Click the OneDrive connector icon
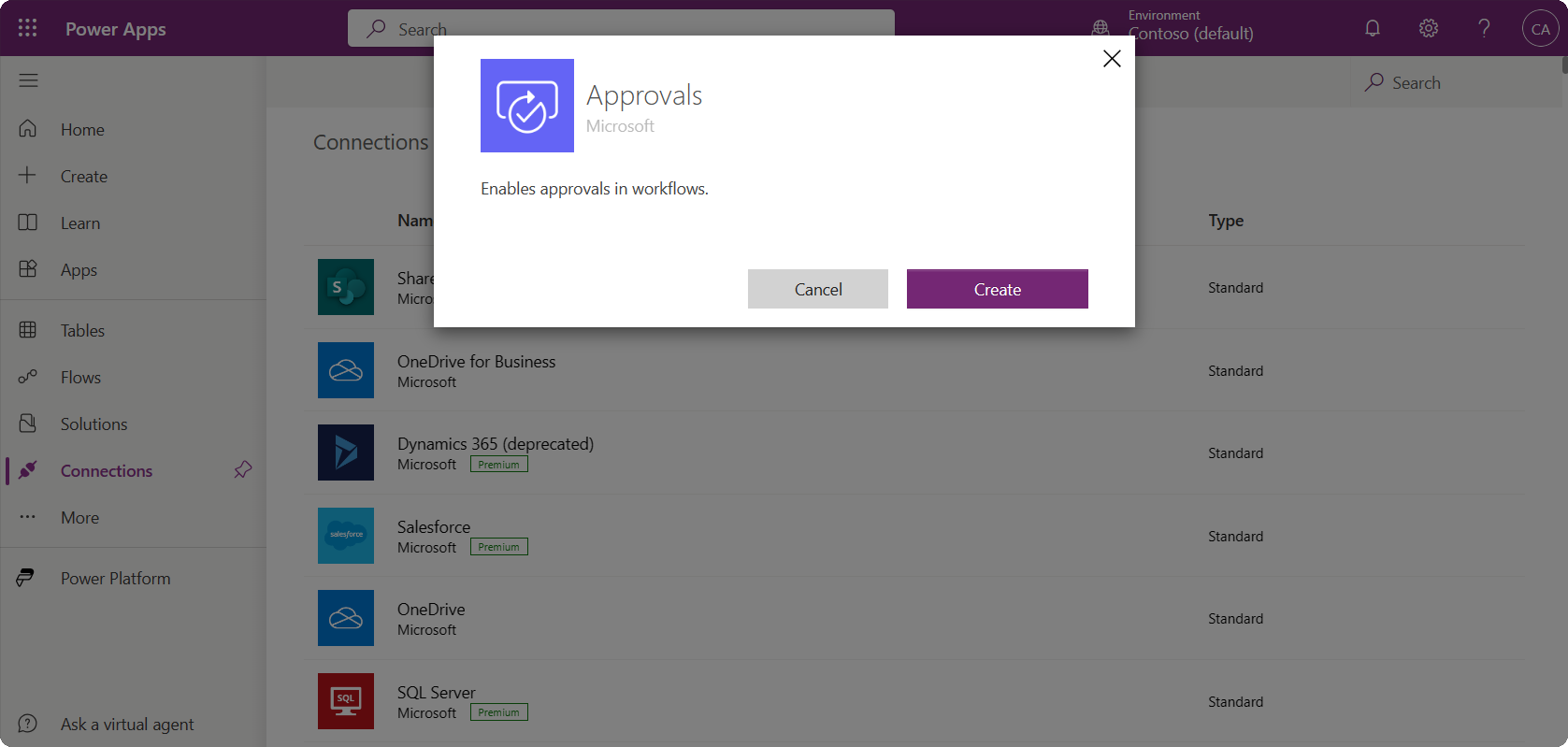Image resolution: width=1568 pixels, height=747 pixels. tap(346, 618)
